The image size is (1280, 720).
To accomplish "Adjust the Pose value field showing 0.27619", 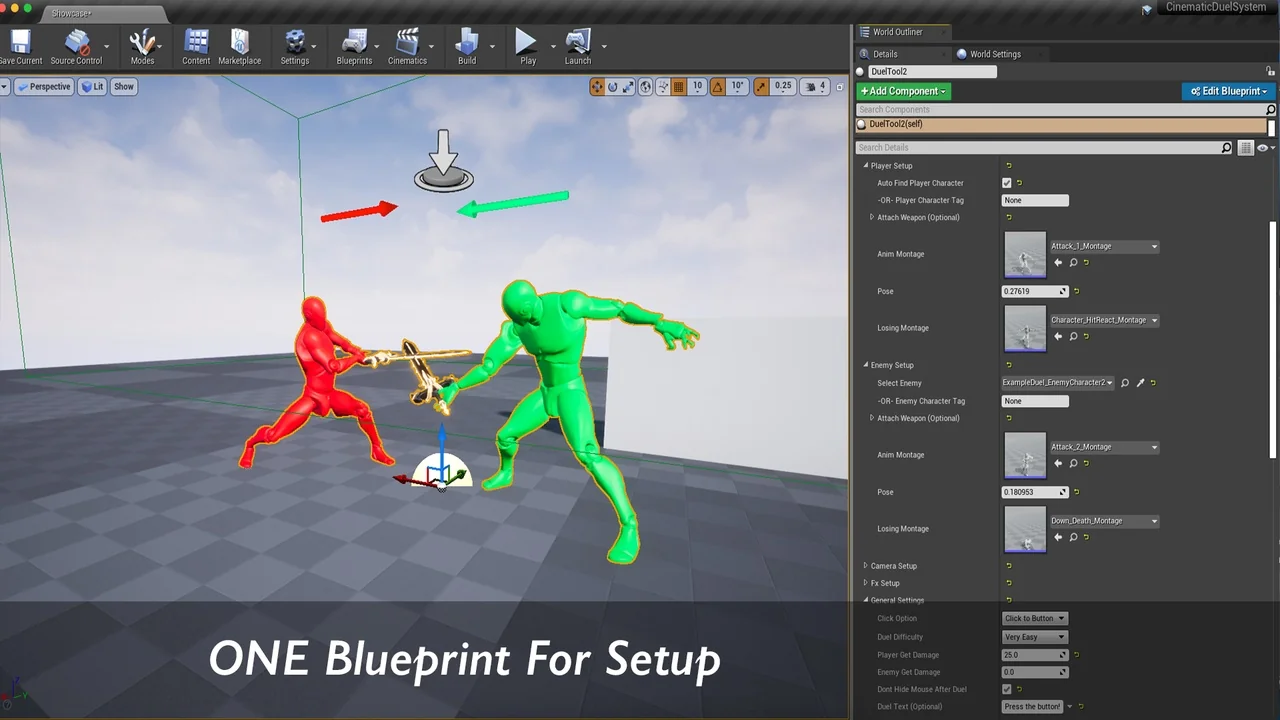I will (1030, 291).
